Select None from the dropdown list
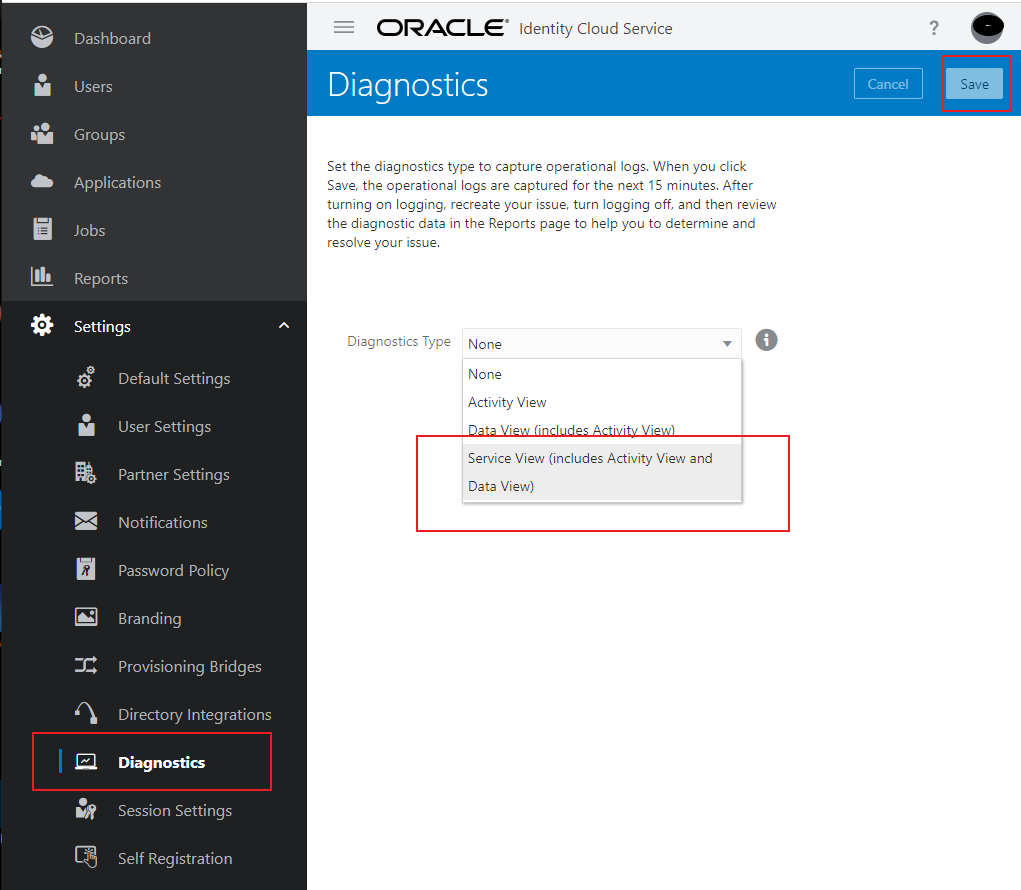 (602, 374)
